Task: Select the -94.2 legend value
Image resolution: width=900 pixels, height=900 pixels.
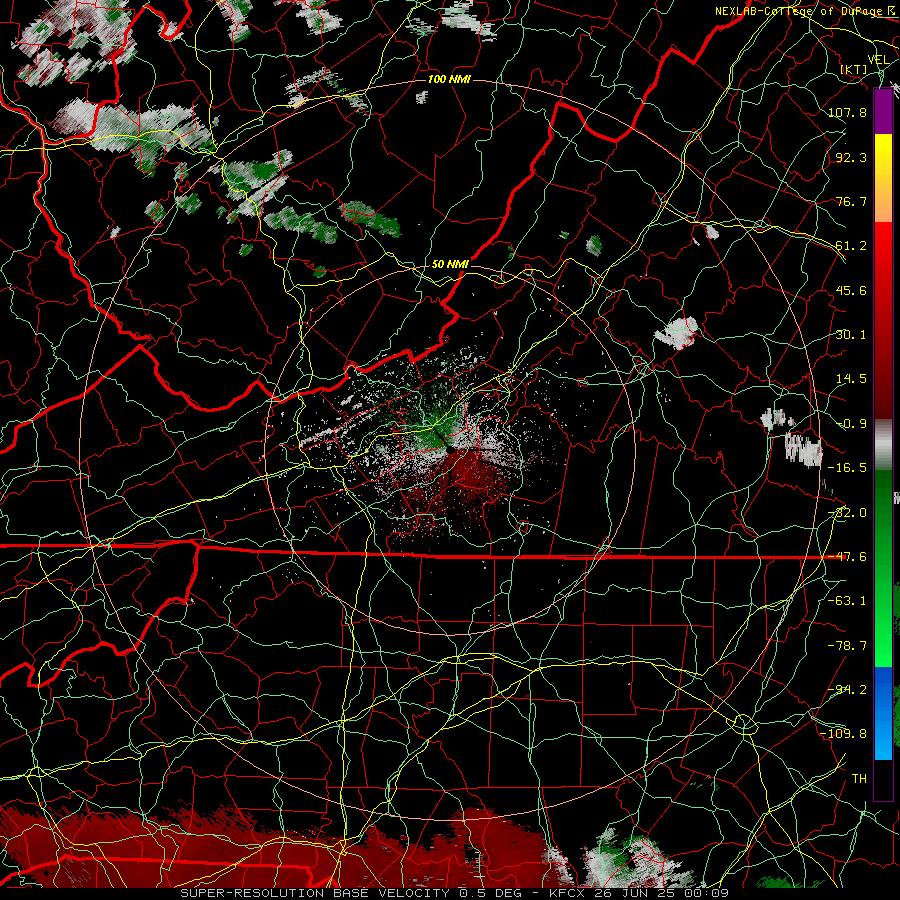Action: [x=847, y=690]
